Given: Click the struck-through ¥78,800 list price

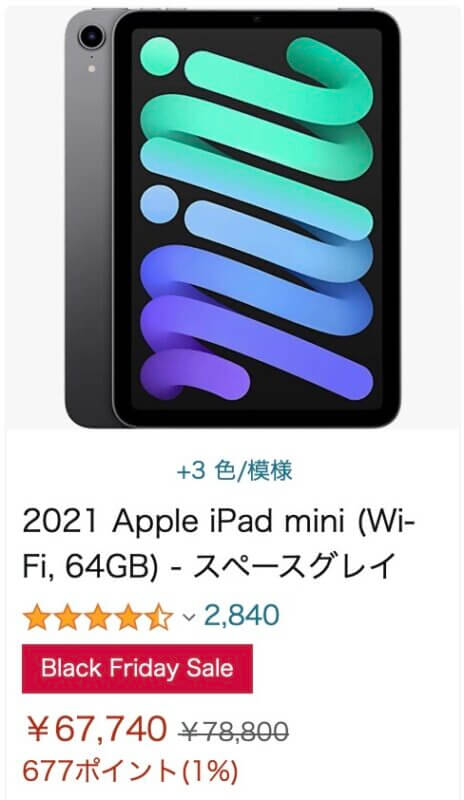Looking at the screenshot, I should pyautogui.click(x=235, y=732).
